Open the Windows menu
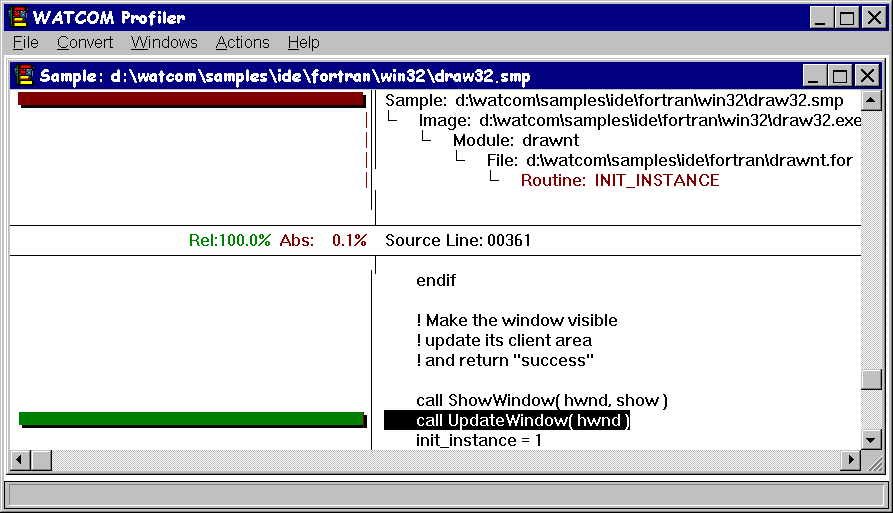Screen dimensions: 893x513 point(164,42)
